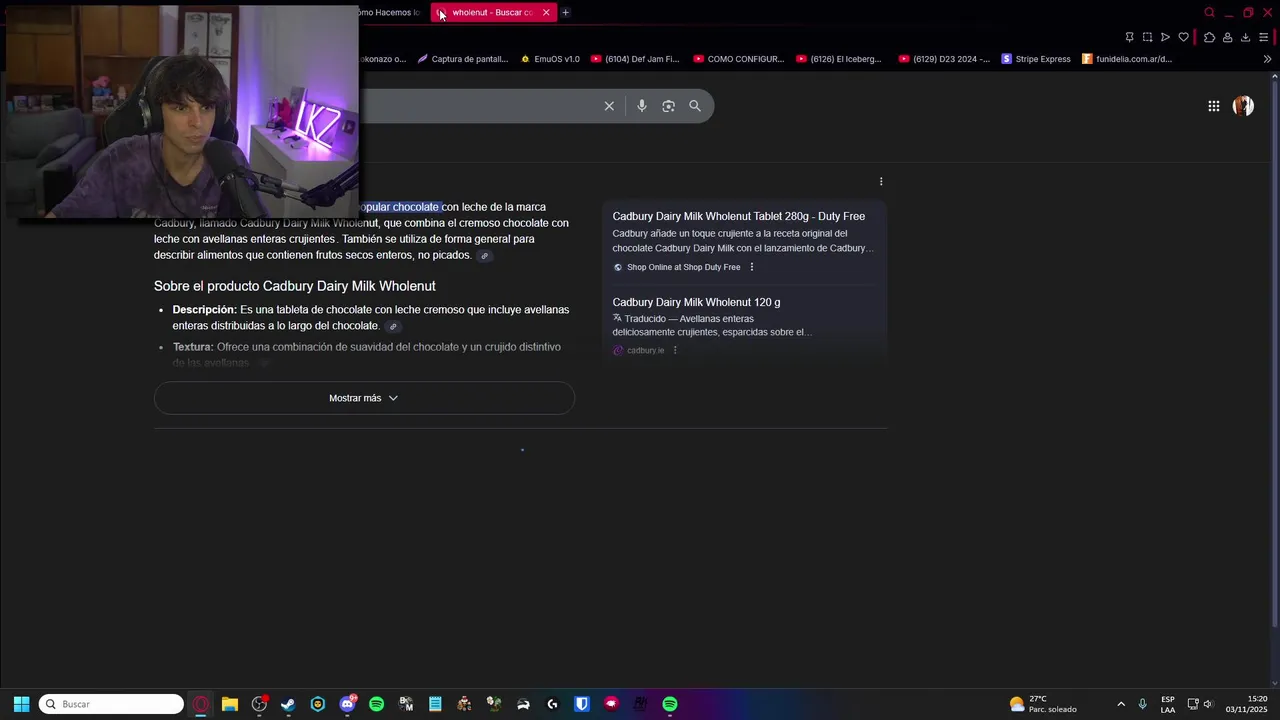Open Discord from taskbar
1280x720 pixels.
pyautogui.click(x=347, y=704)
